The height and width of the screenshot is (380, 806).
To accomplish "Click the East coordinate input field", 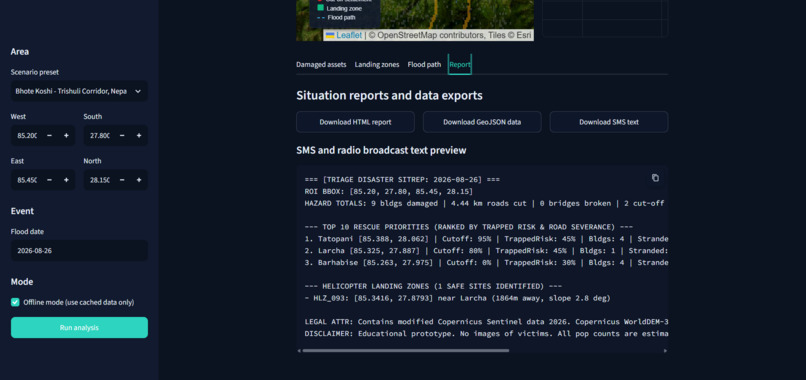I will click(27, 180).
